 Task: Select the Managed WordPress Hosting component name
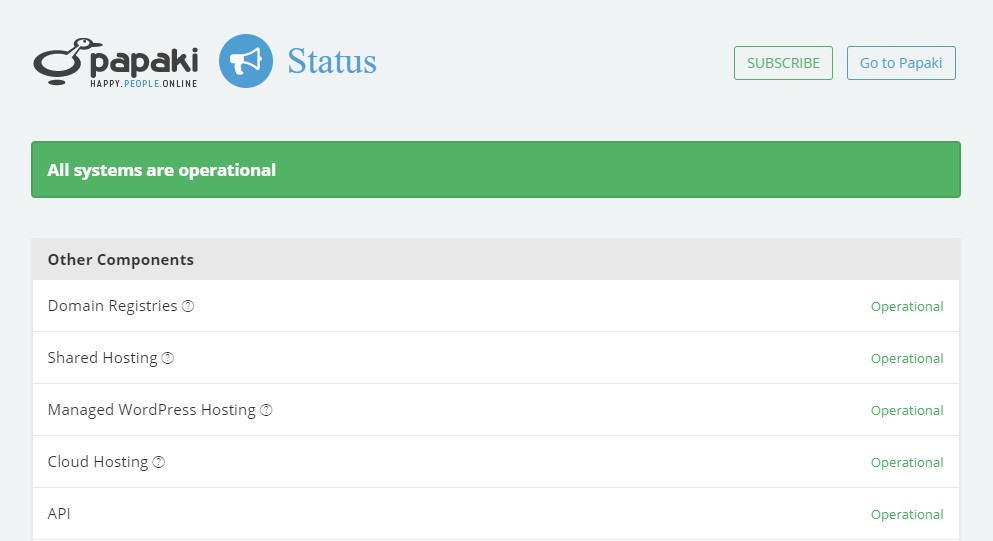(x=151, y=410)
